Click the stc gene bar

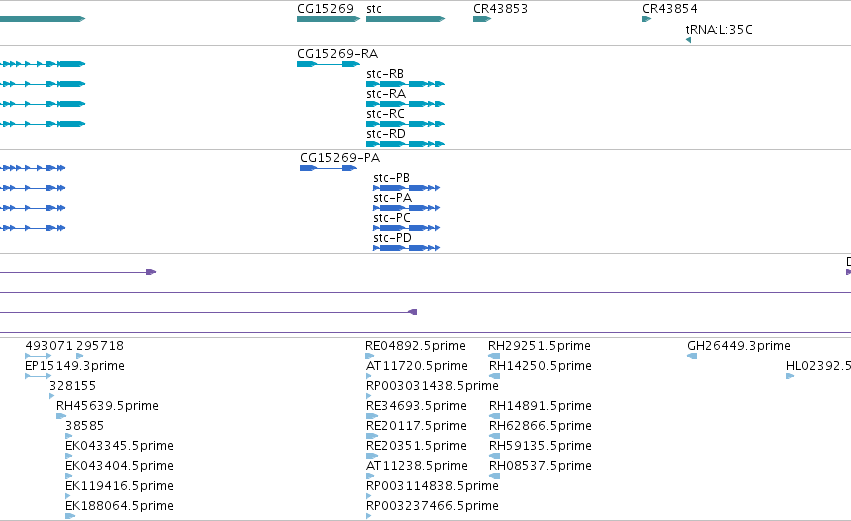[x=405, y=19]
